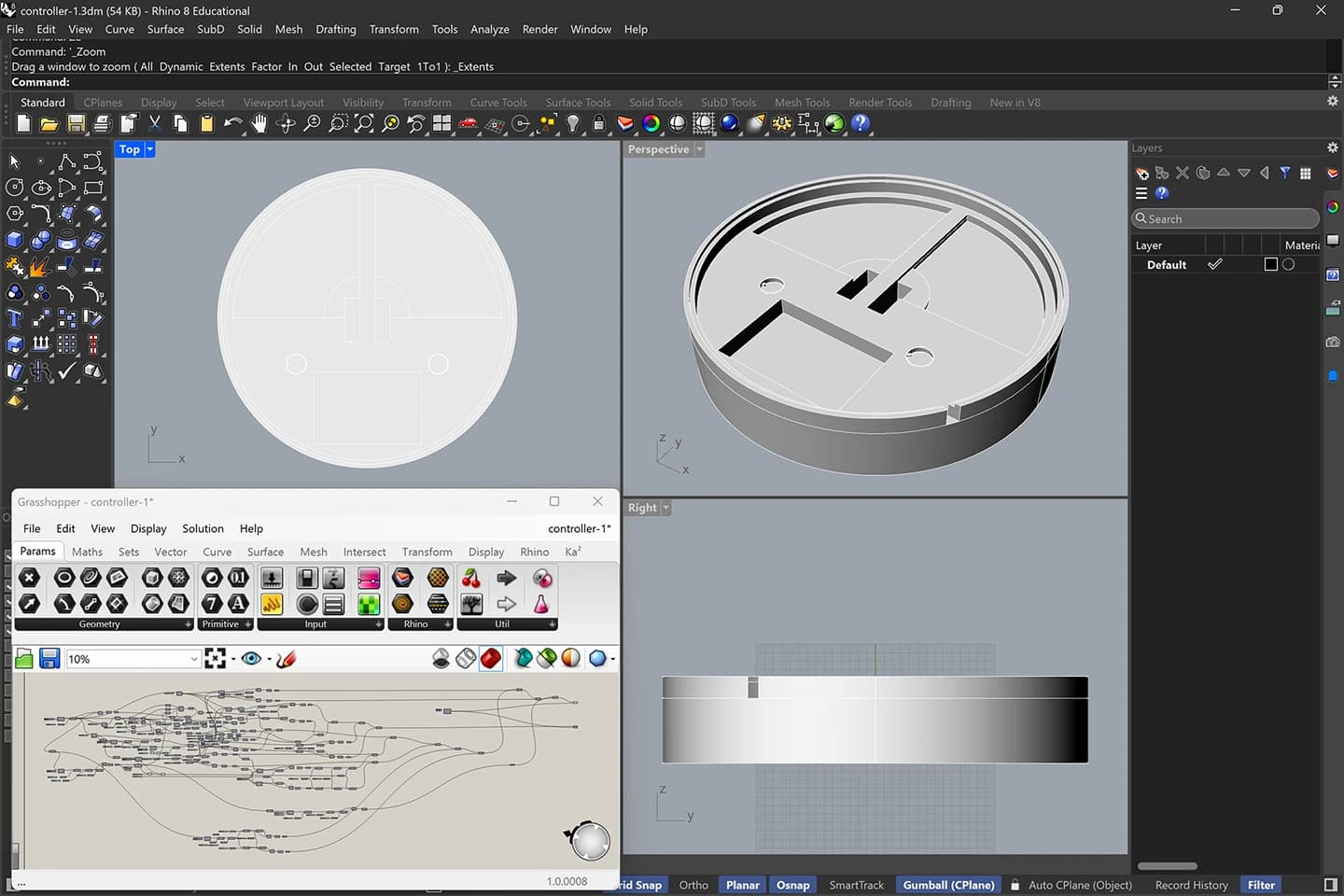Click the new layer icon in Layers panel

[1141, 173]
